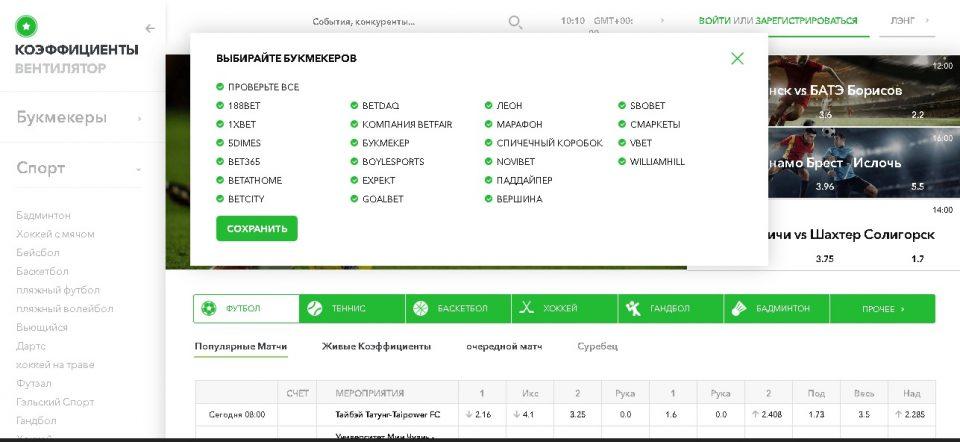Uncheck the BET365 bookmaker checkbox

click(220, 161)
